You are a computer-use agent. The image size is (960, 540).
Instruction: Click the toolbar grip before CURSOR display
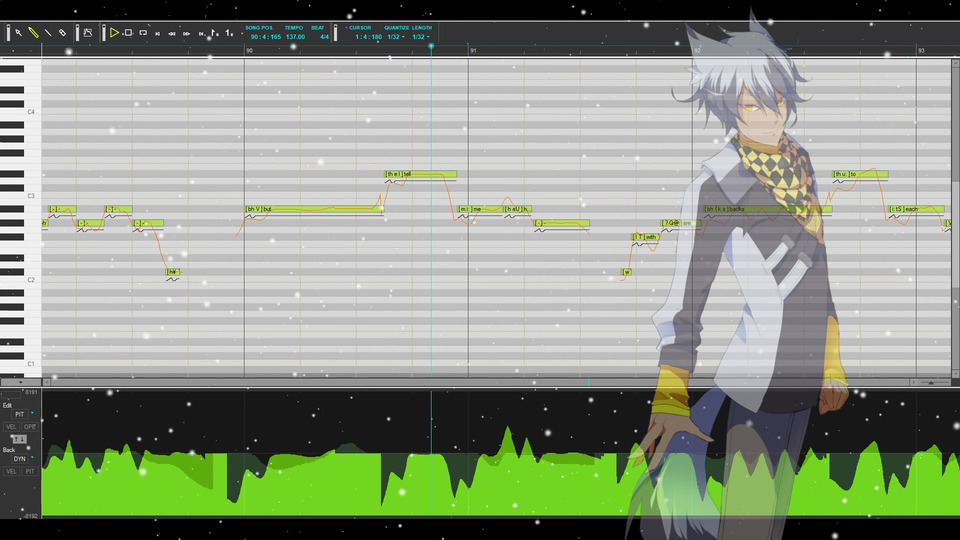coord(335,32)
